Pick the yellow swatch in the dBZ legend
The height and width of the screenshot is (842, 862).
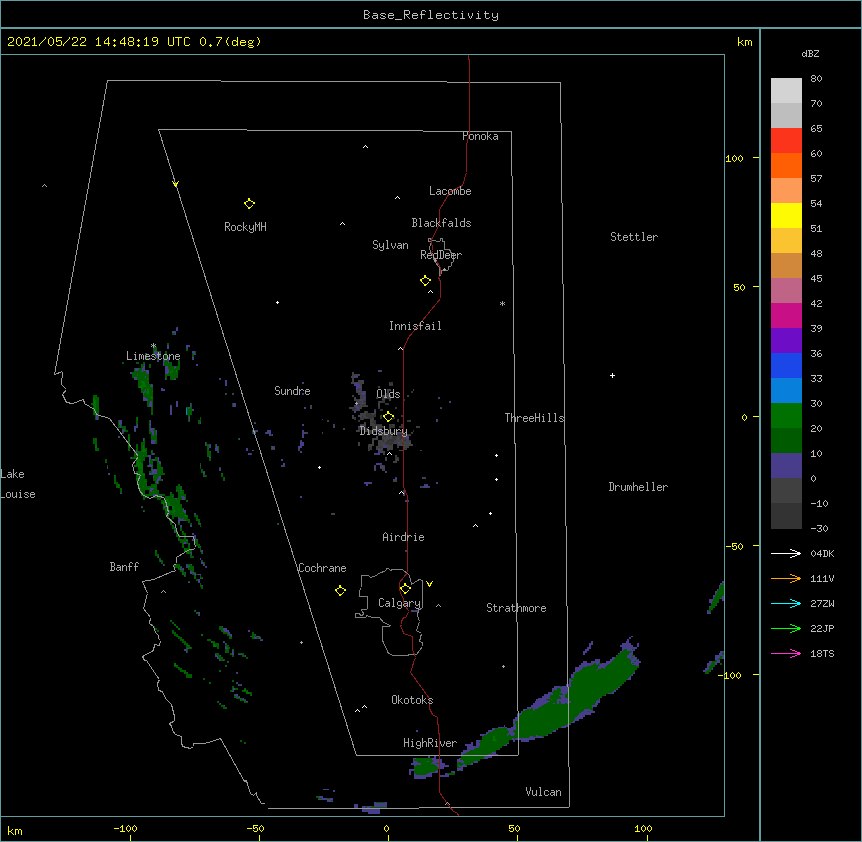coord(786,215)
